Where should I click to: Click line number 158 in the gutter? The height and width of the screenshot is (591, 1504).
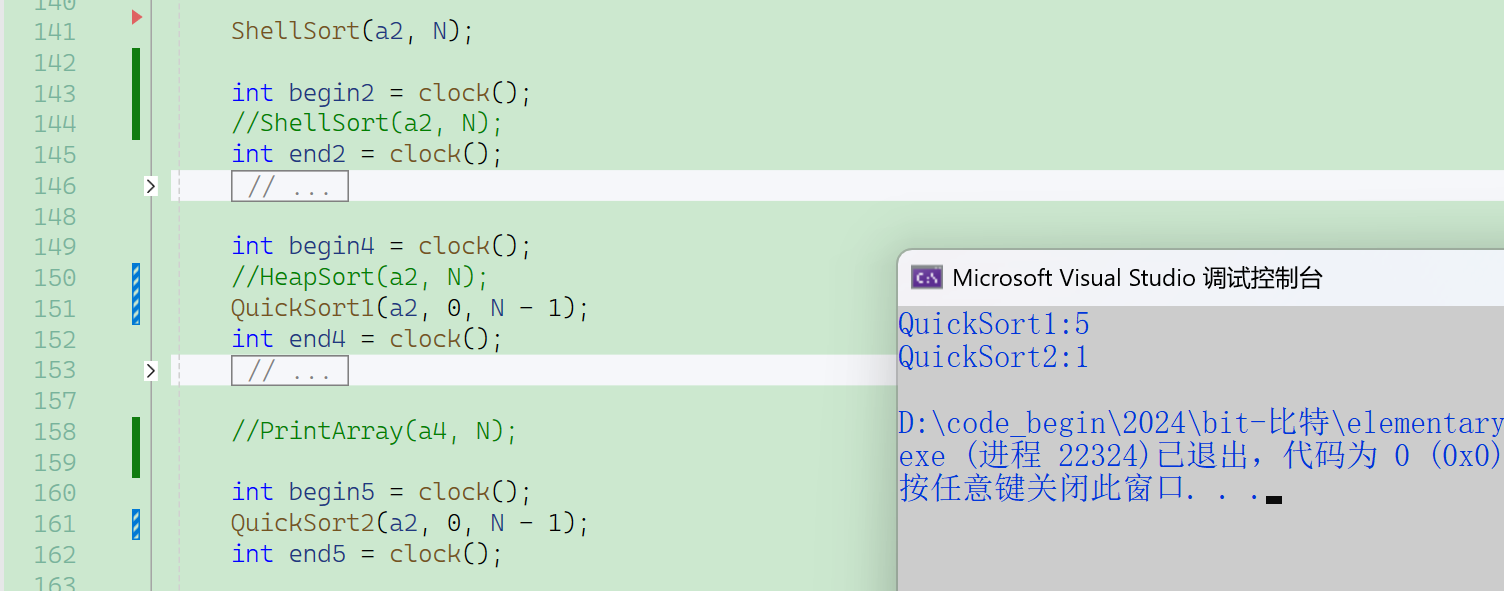55,432
